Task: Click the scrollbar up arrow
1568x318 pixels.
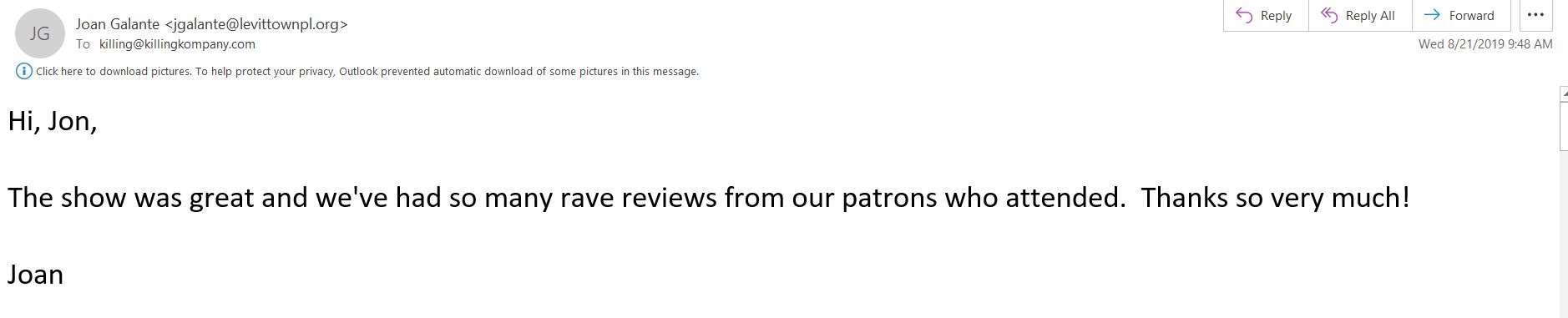Action: click(x=1563, y=93)
